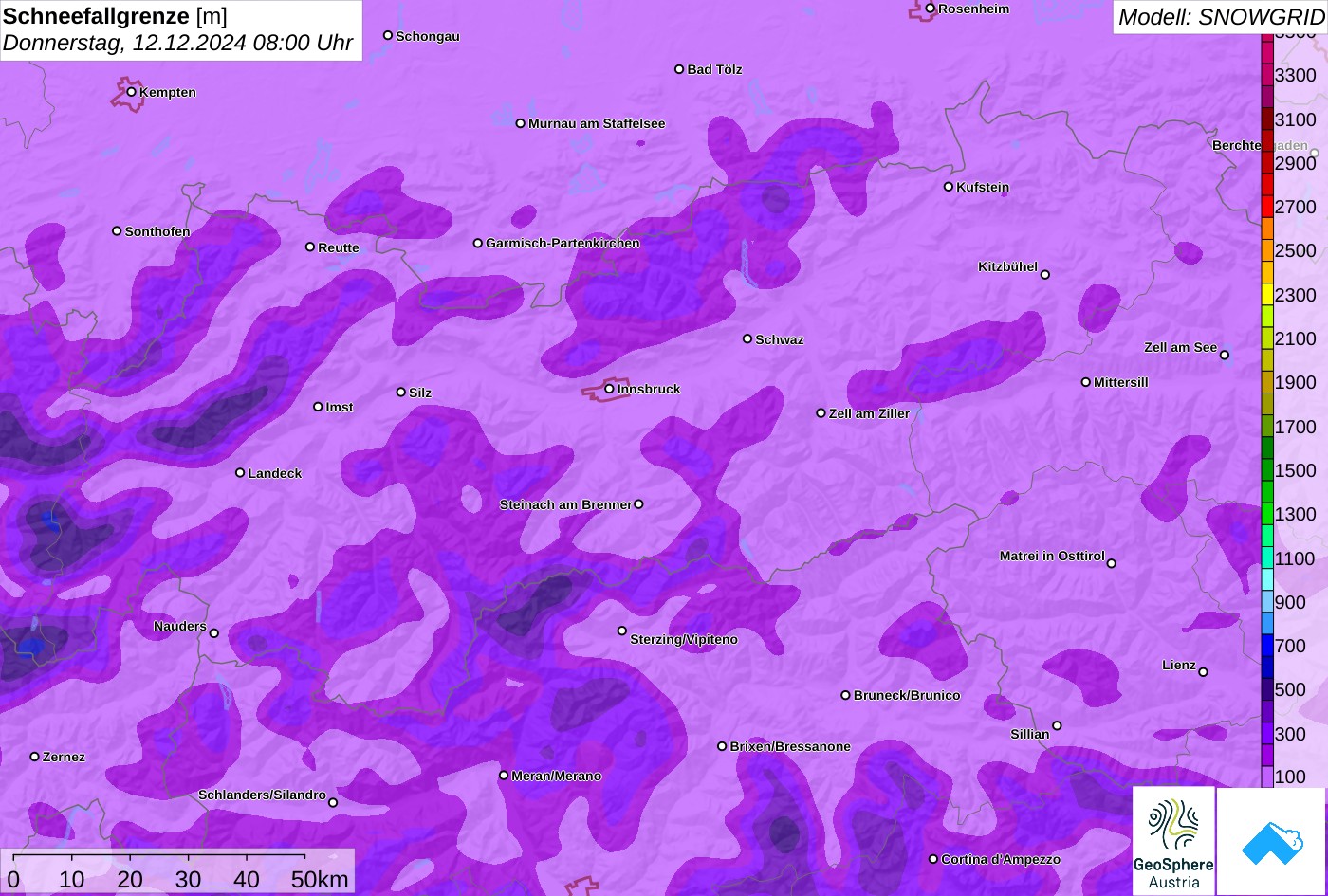
Task: Click the legend value '1700'
Action: (1296, 427)
